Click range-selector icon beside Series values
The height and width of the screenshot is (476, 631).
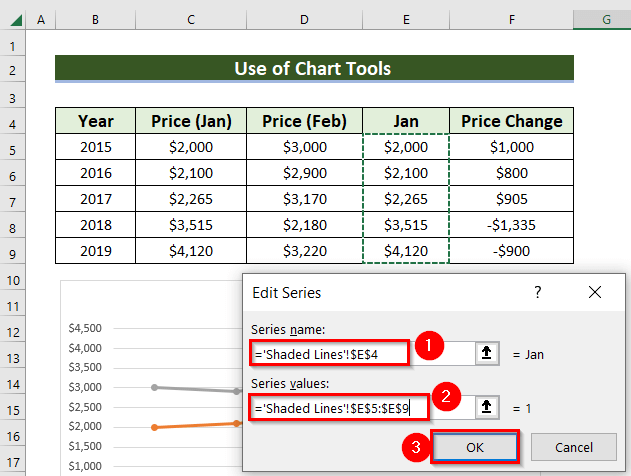click(x=488, y=406)
